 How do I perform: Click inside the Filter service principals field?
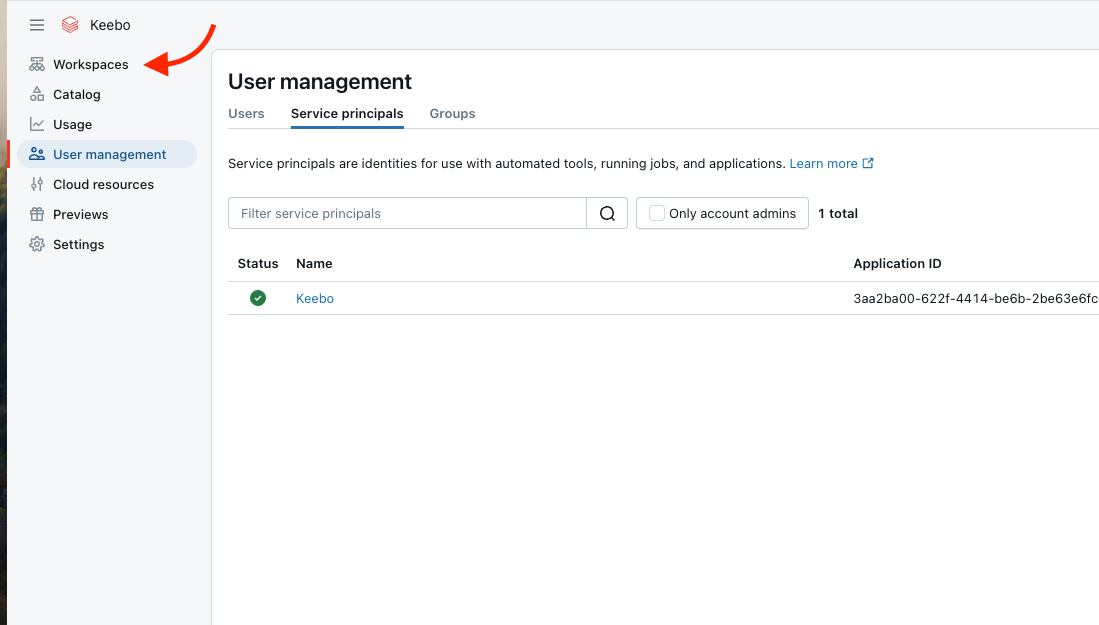(400, 213)
